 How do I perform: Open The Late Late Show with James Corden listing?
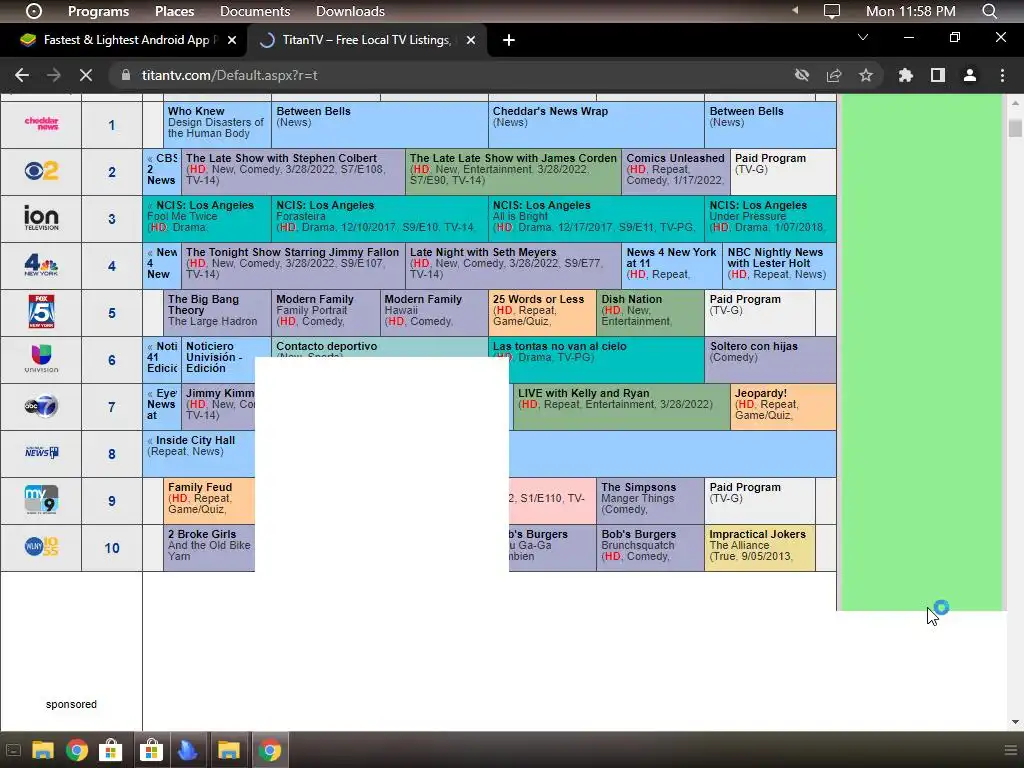513,171
